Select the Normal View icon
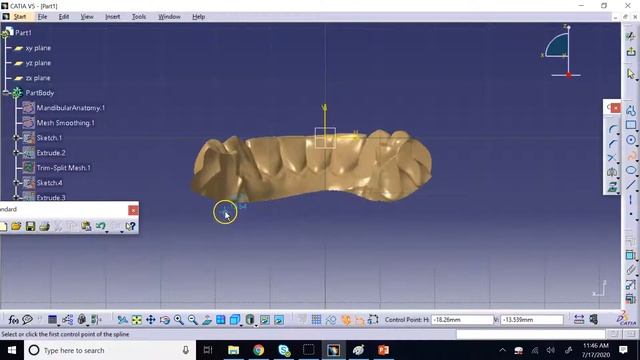 click(207, 320)
